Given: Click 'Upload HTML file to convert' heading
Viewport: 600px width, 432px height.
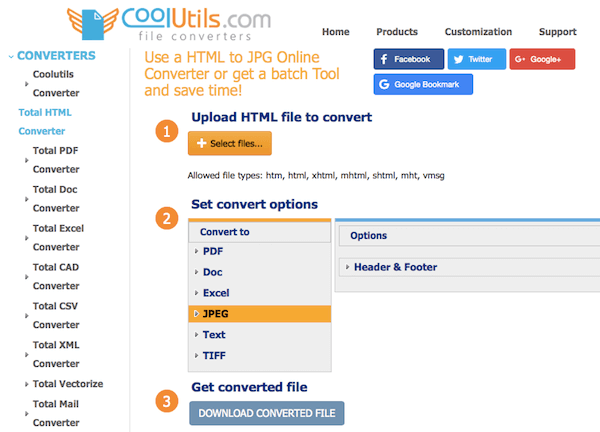Looking at the screenshot, I should point(282,117).
